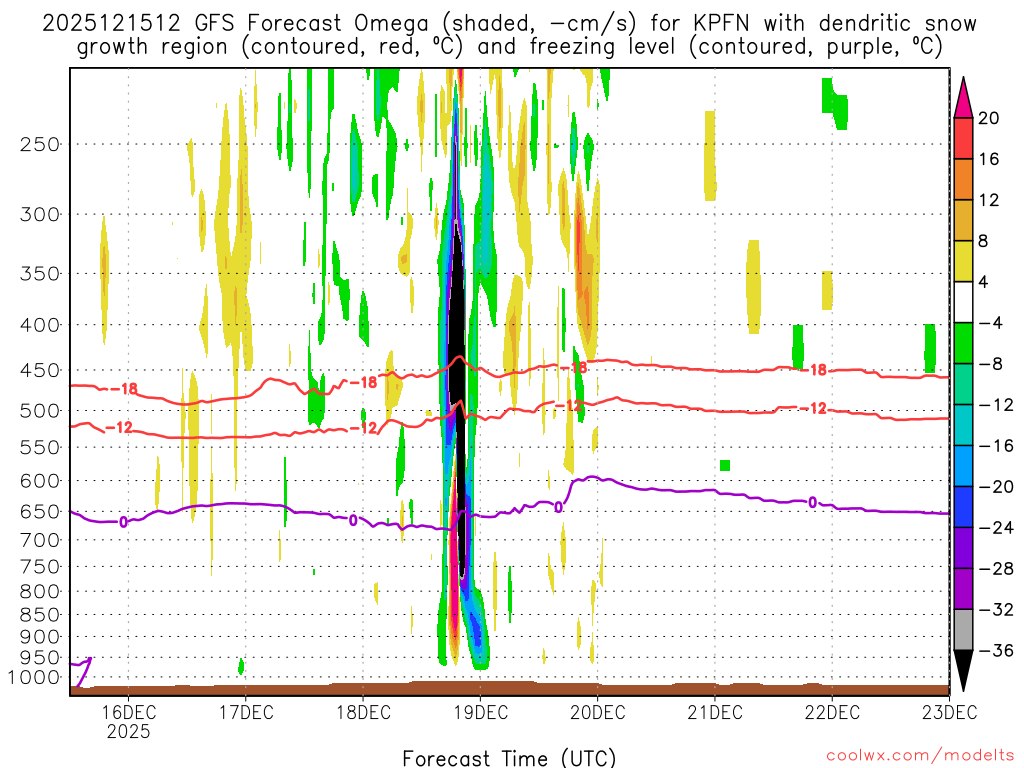Click the 19DEC time axis label

[480, 712]
